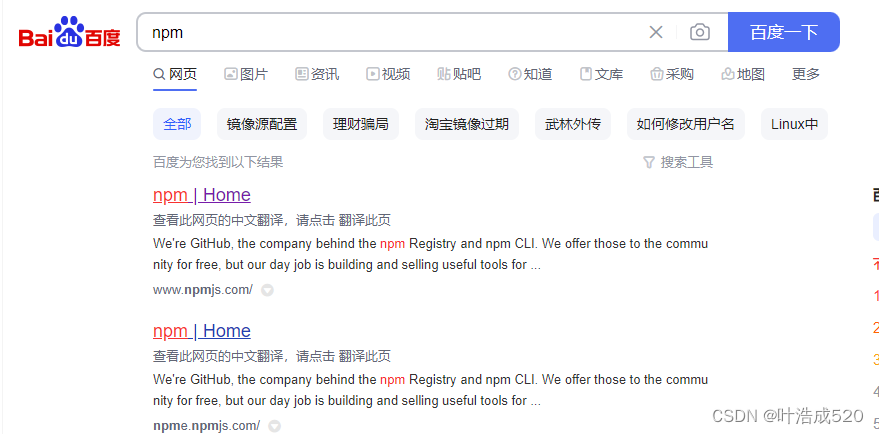Click the npme.npmjs.com/ URL text

206,426
